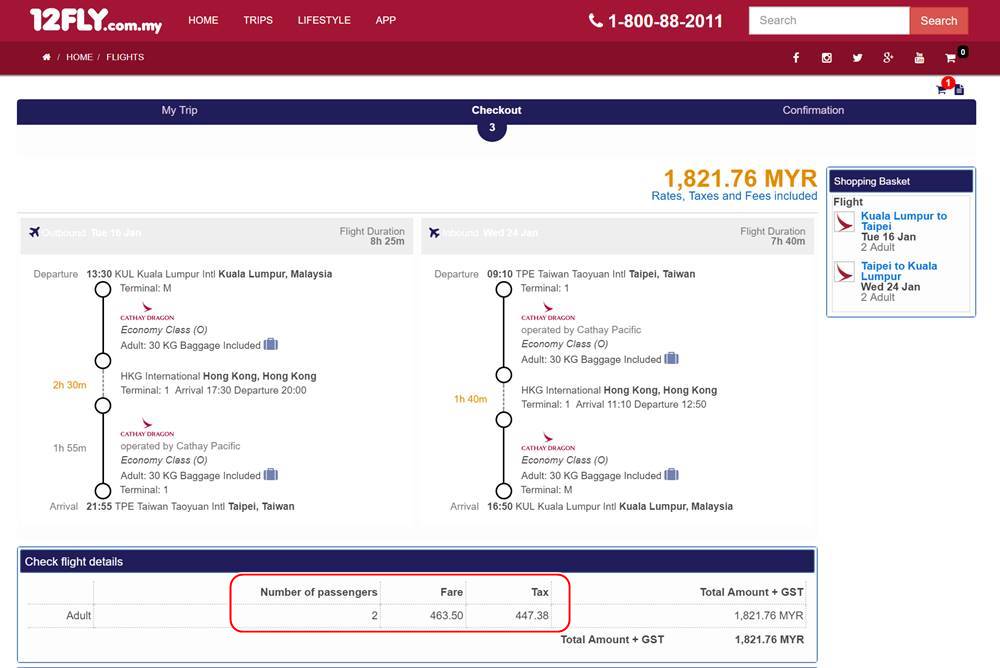1000x668 pixels.
Task: Click baggage icon on outbound Kuala Lumpur–Hong Kong leg
Action: point(271,345)
